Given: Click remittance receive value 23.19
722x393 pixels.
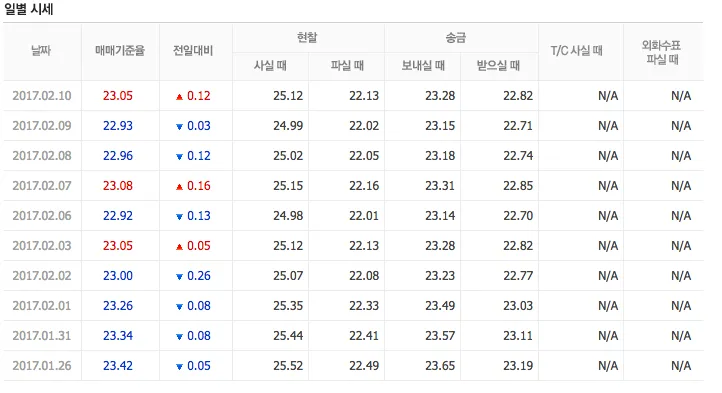Looking at the screenshot, I should 518,365.
